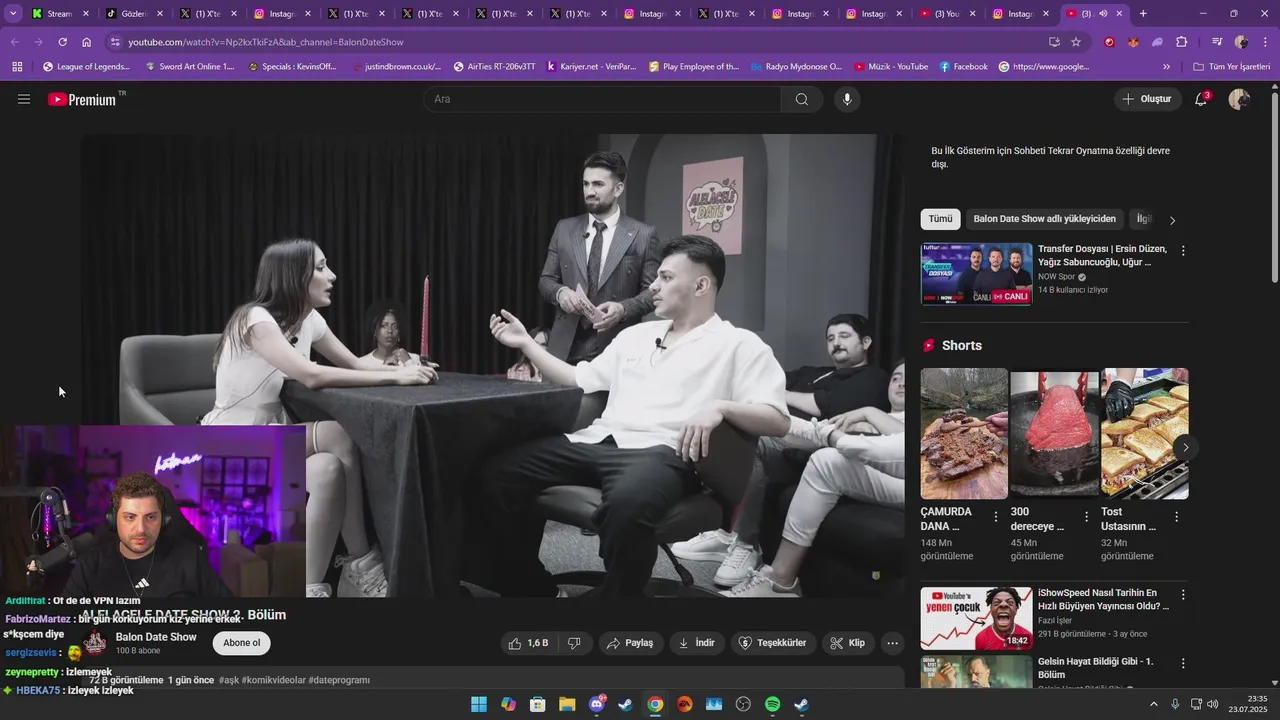This screenshot has width=1280, height=720.
Task: Open the Balon Date Show channel
Action: 156,637
